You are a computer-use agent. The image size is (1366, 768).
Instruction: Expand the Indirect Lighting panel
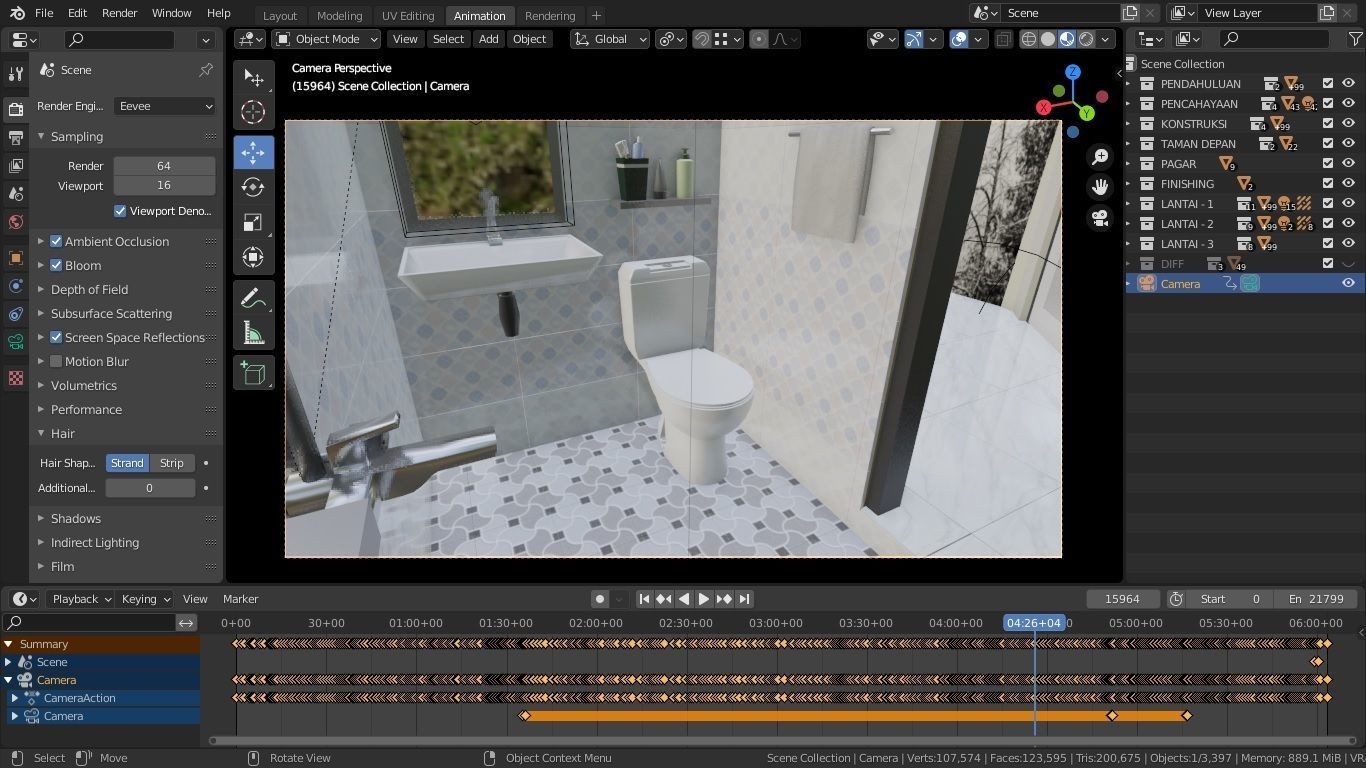tap(95, 542)
